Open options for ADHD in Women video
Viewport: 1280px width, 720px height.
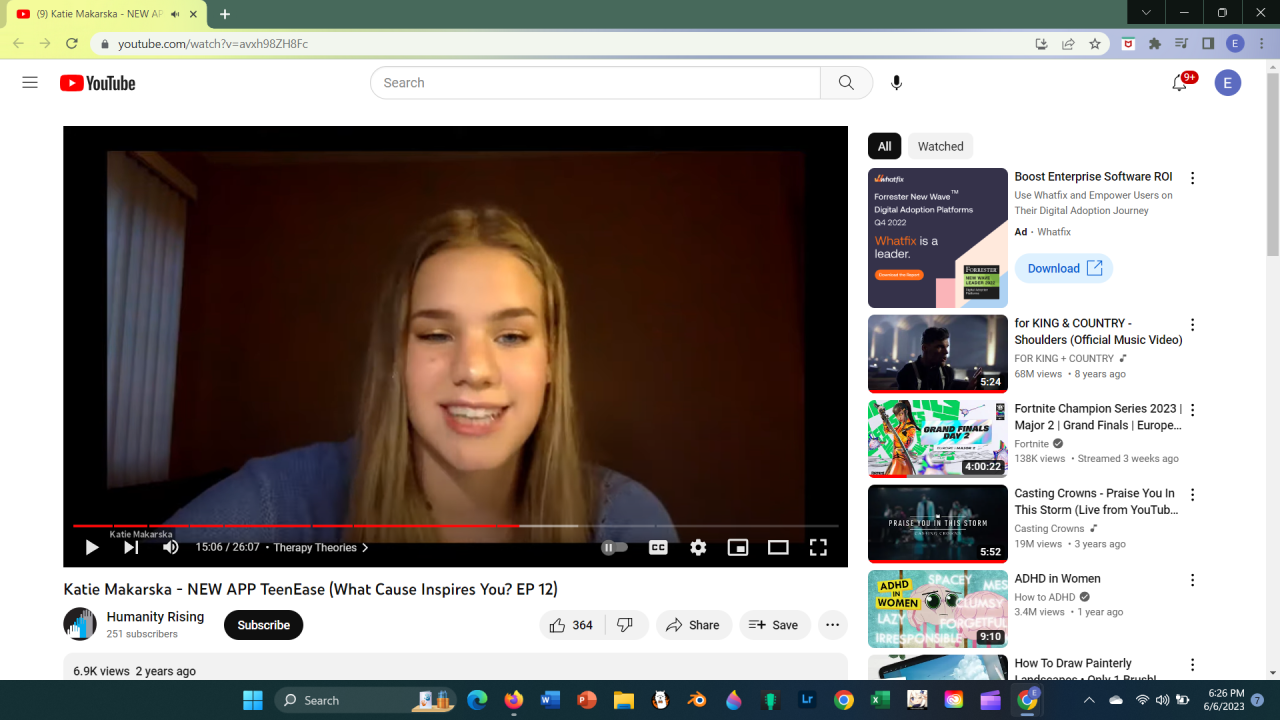(1192, 580)
